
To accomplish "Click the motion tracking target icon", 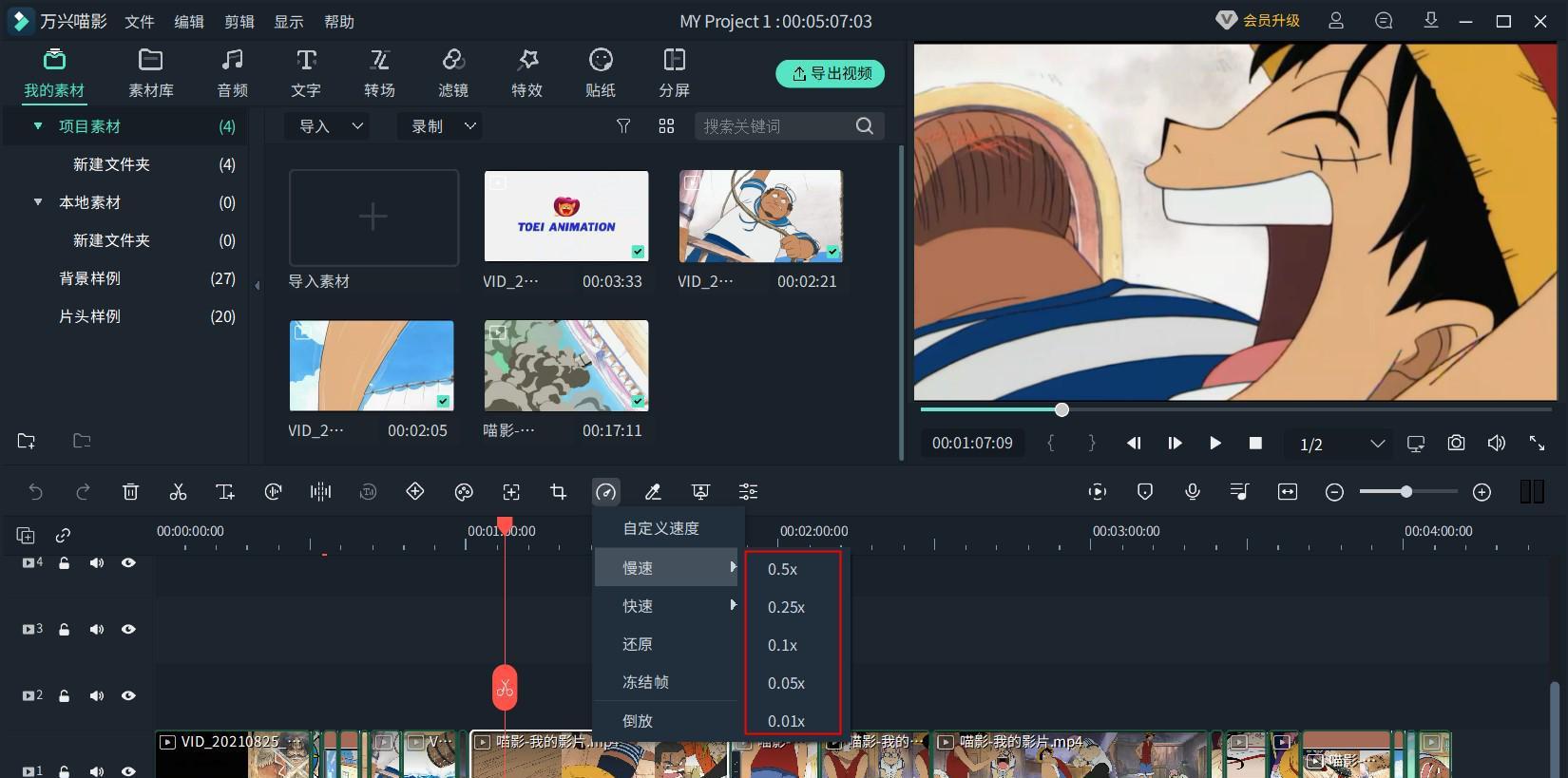I will 511,491.
